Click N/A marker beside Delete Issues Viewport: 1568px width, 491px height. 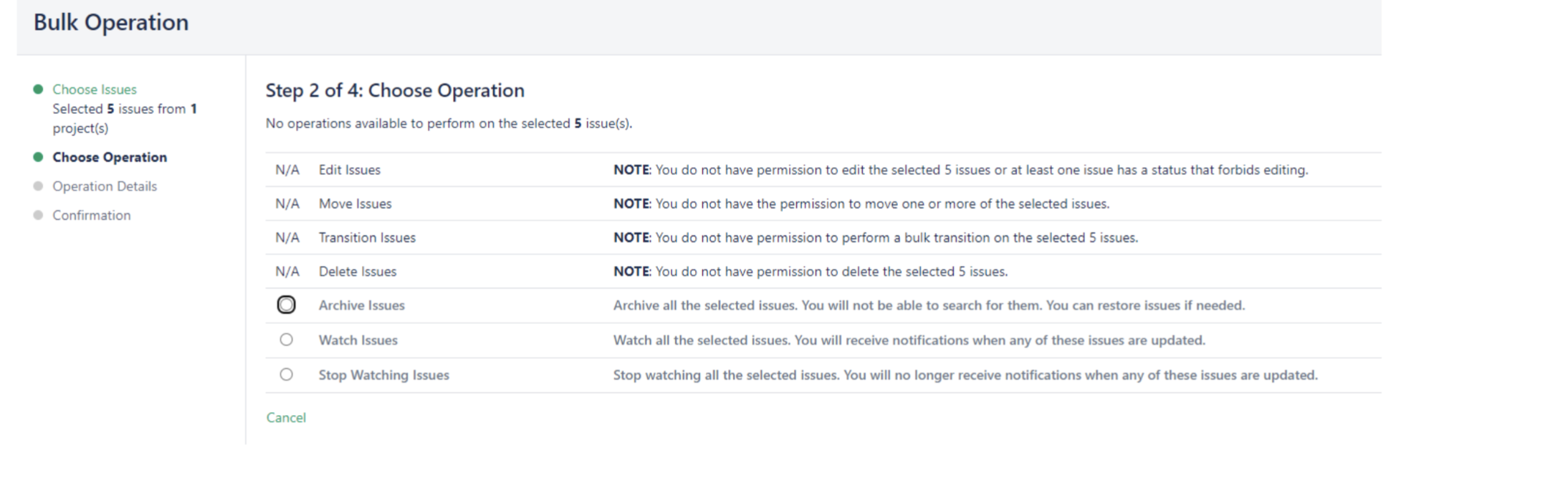point(287,272)
